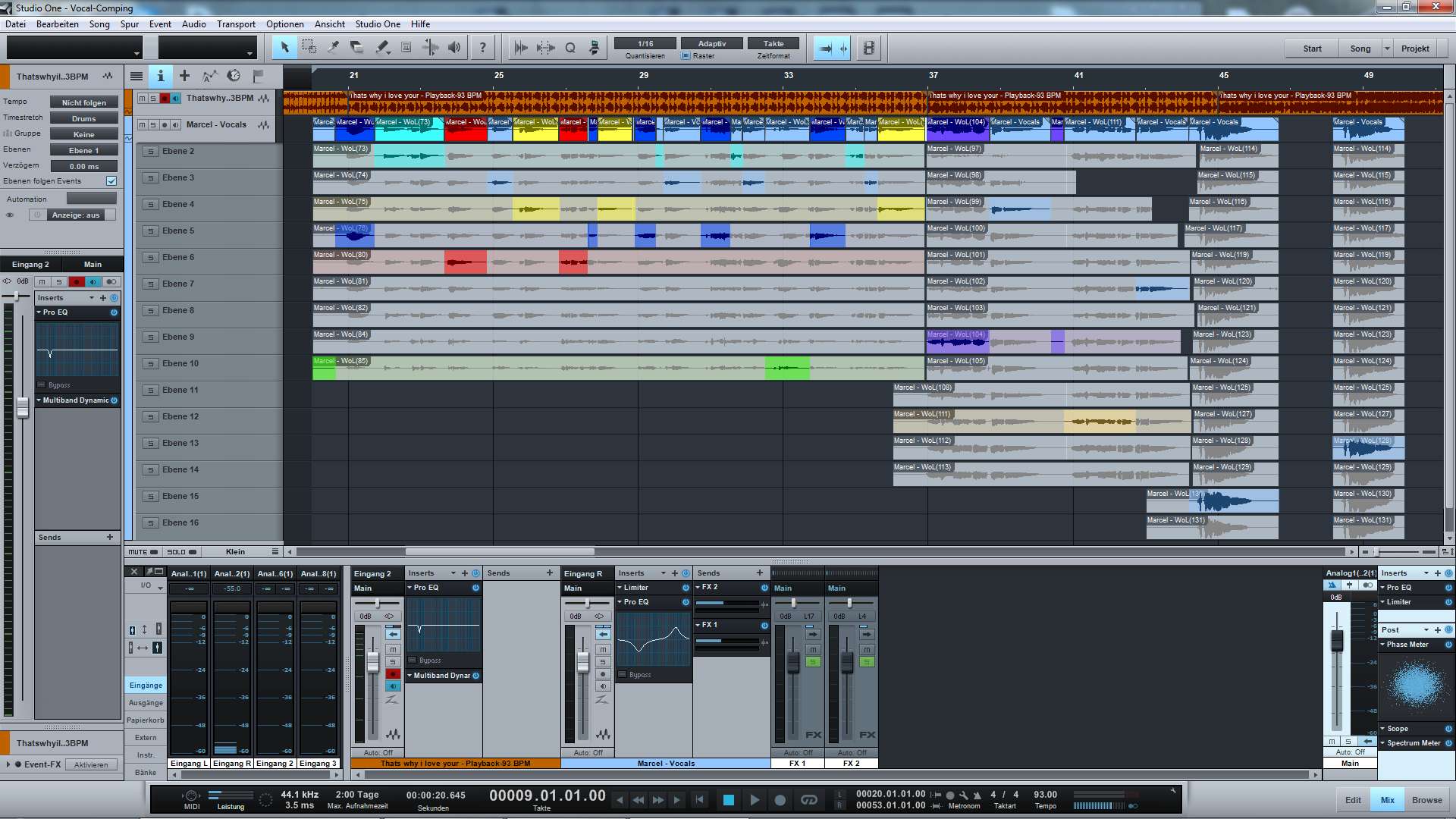This screenshot has width=1456, height=819.
Task: Record-arm the Marcel - Vocals track
Action: (165, 124)
